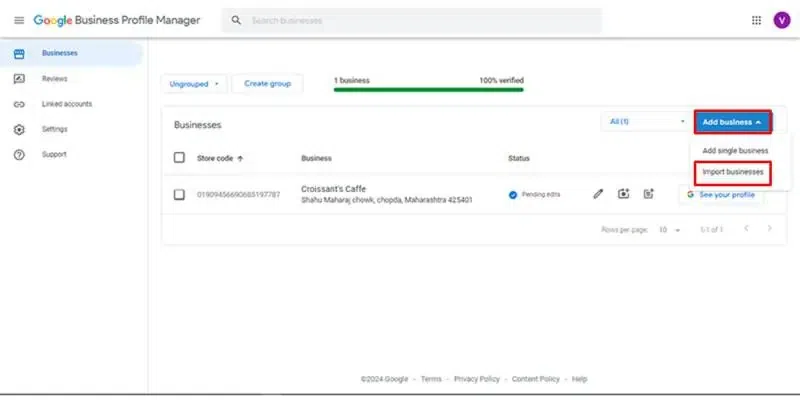Viewport: 800px width, 400px height.
Task: Collapse the Add business dropdown button
Action: click(732, 122)
